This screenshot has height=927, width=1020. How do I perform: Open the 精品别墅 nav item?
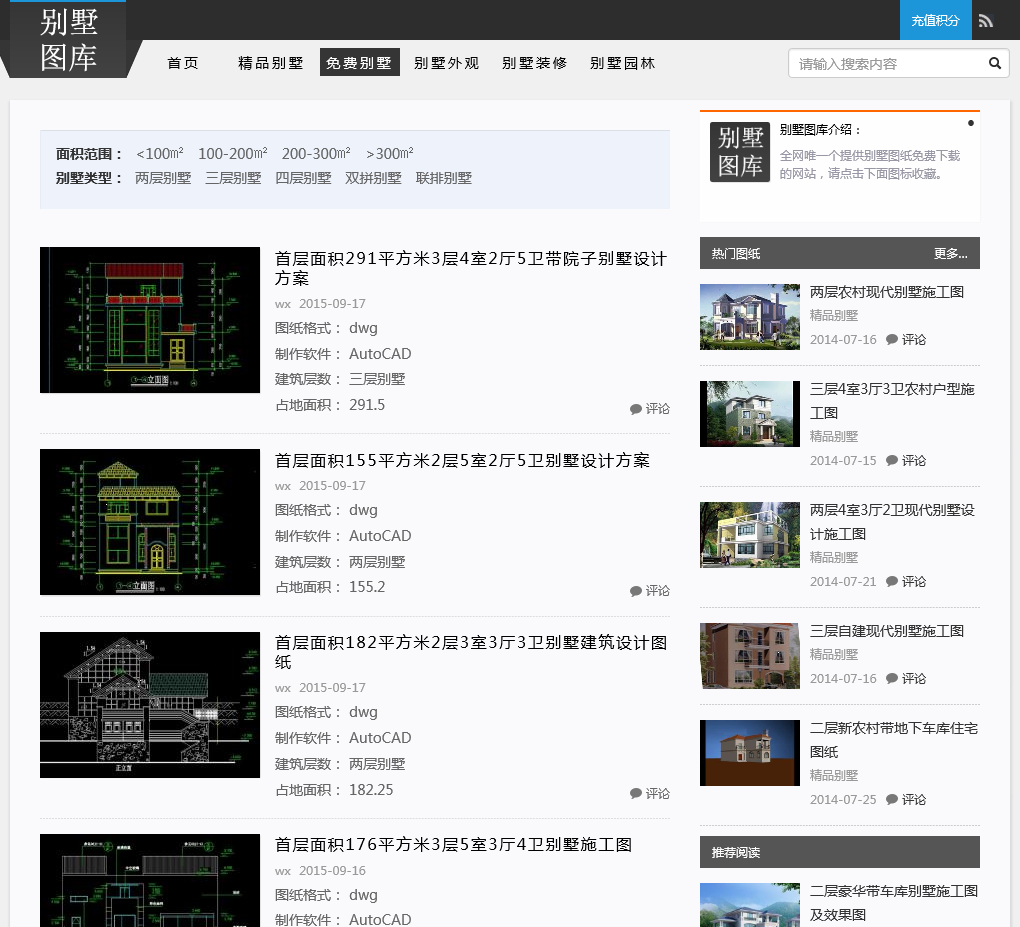click(271, 62)
